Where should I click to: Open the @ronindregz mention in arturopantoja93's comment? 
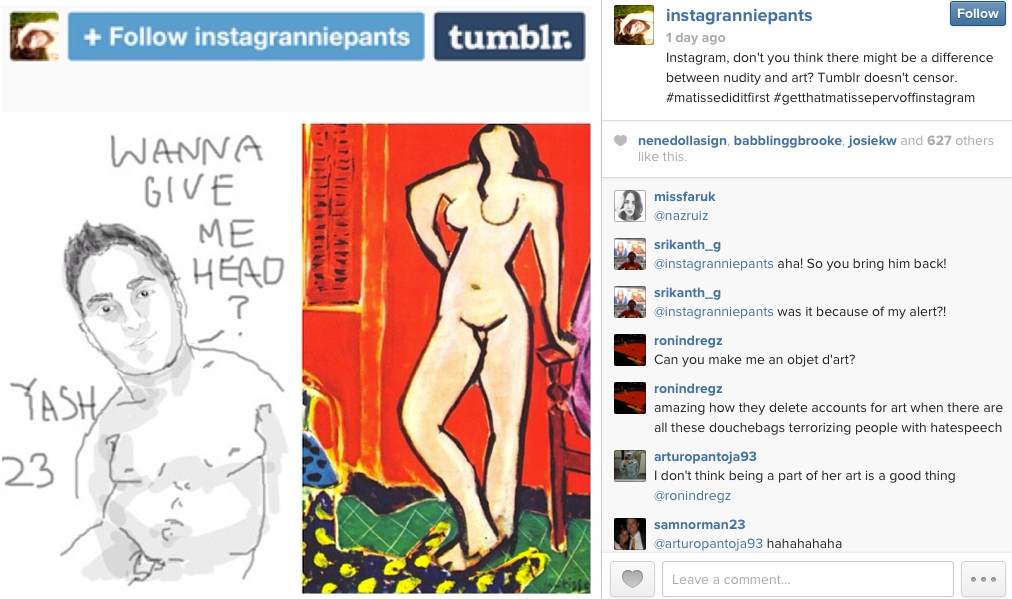[x=693, y=496]
